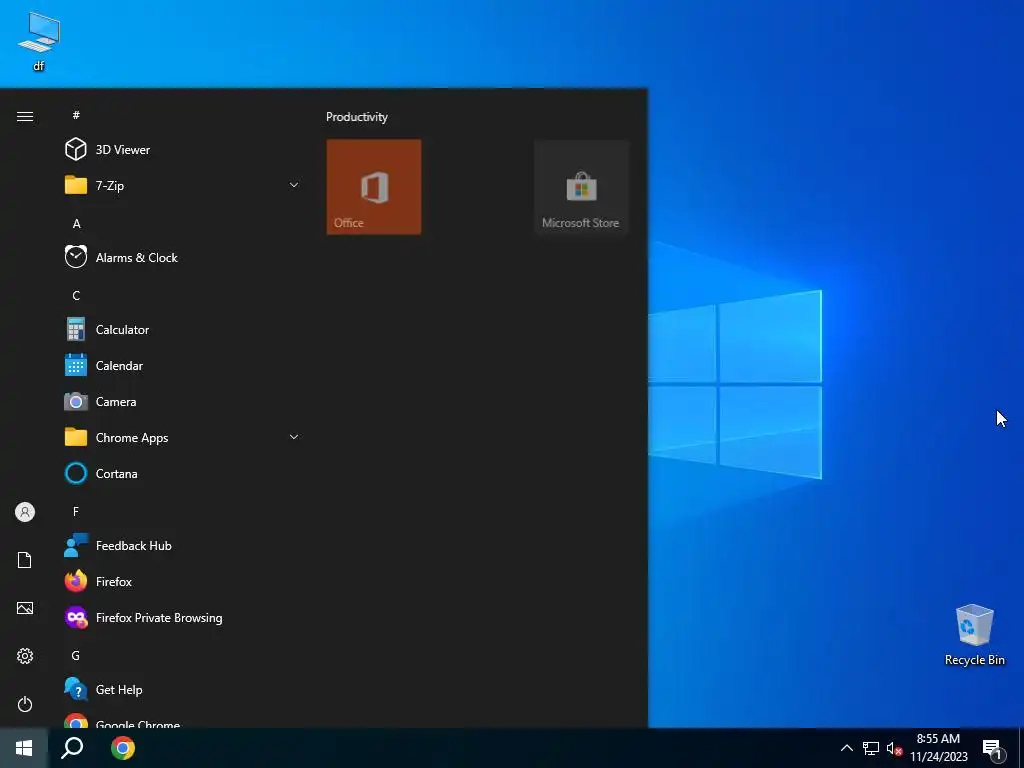Viewport: 1024px width, 768px height.
Task: Open the user account icon in Start
Action: 25,512
